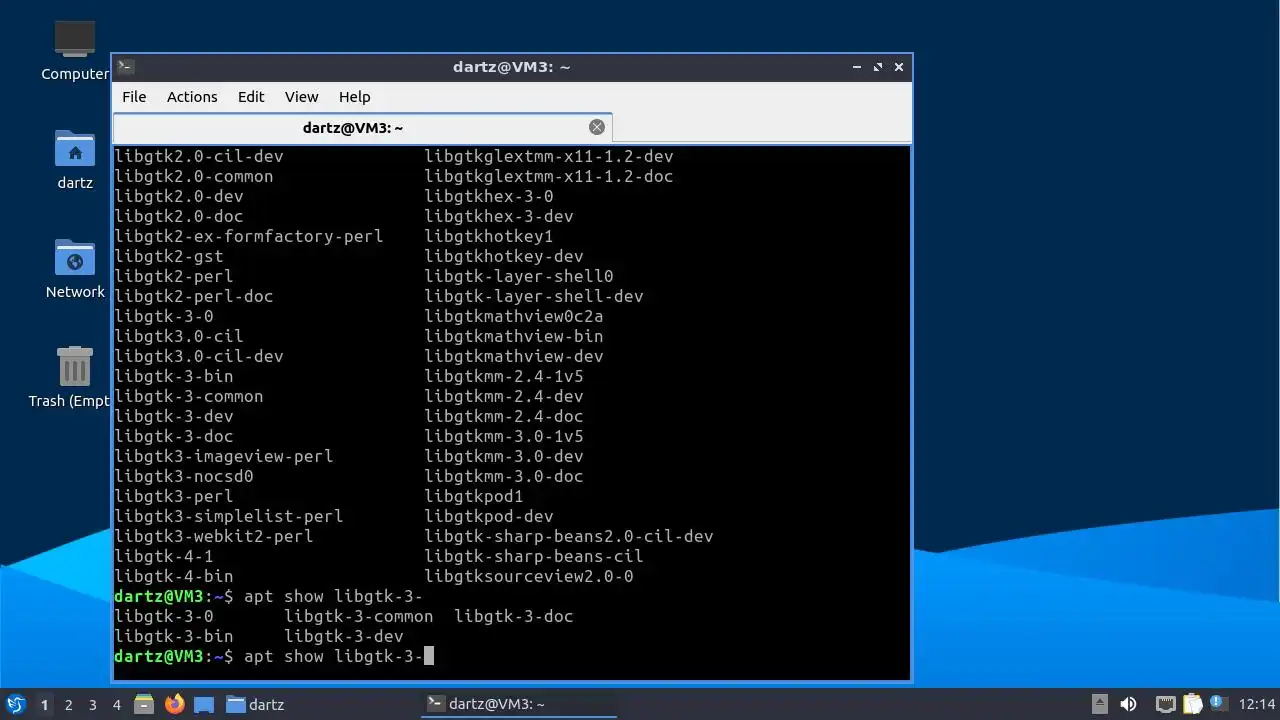The width and height of the screenshot is (1280, 720).
Task: Activate the dartz@VM3 terminal taskbar button
Action: click(518, 704)
